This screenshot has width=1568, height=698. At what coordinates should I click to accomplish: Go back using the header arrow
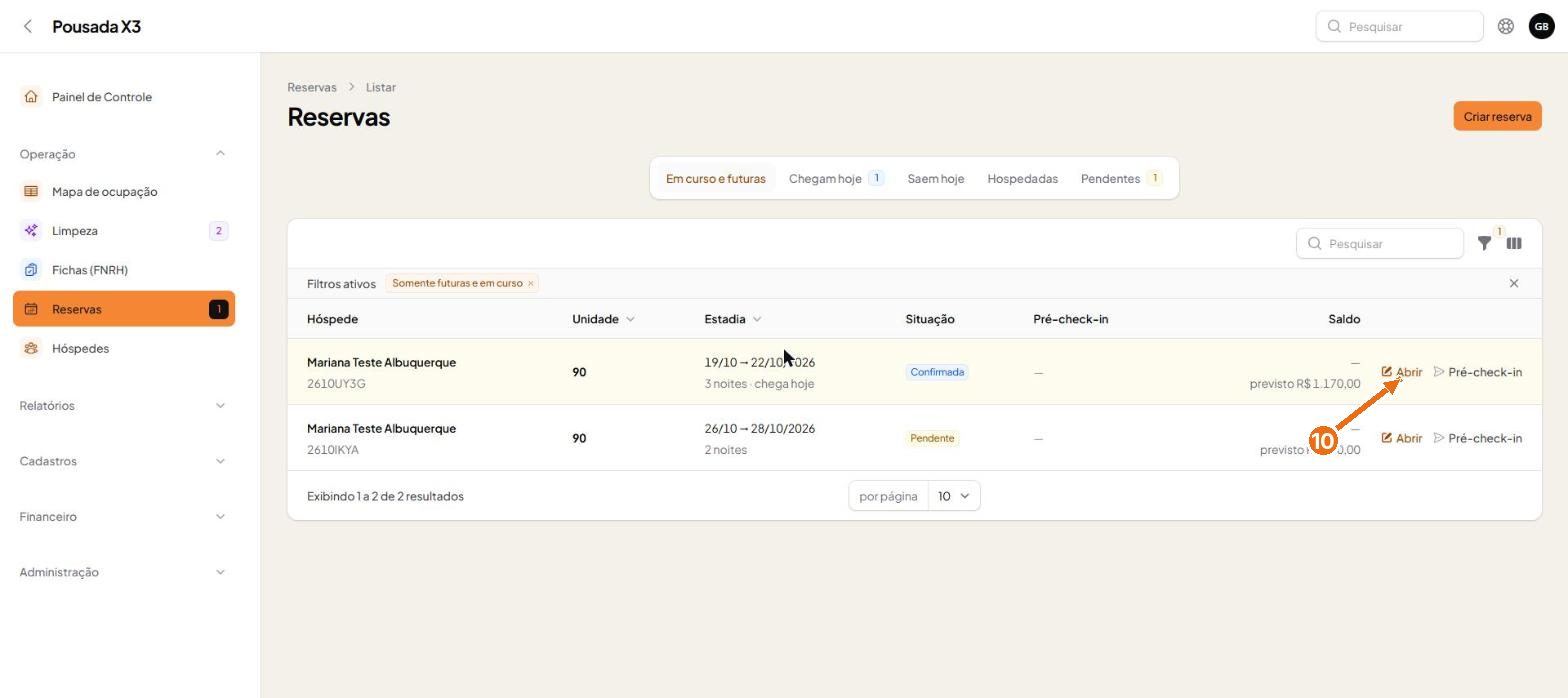point(28,26)
